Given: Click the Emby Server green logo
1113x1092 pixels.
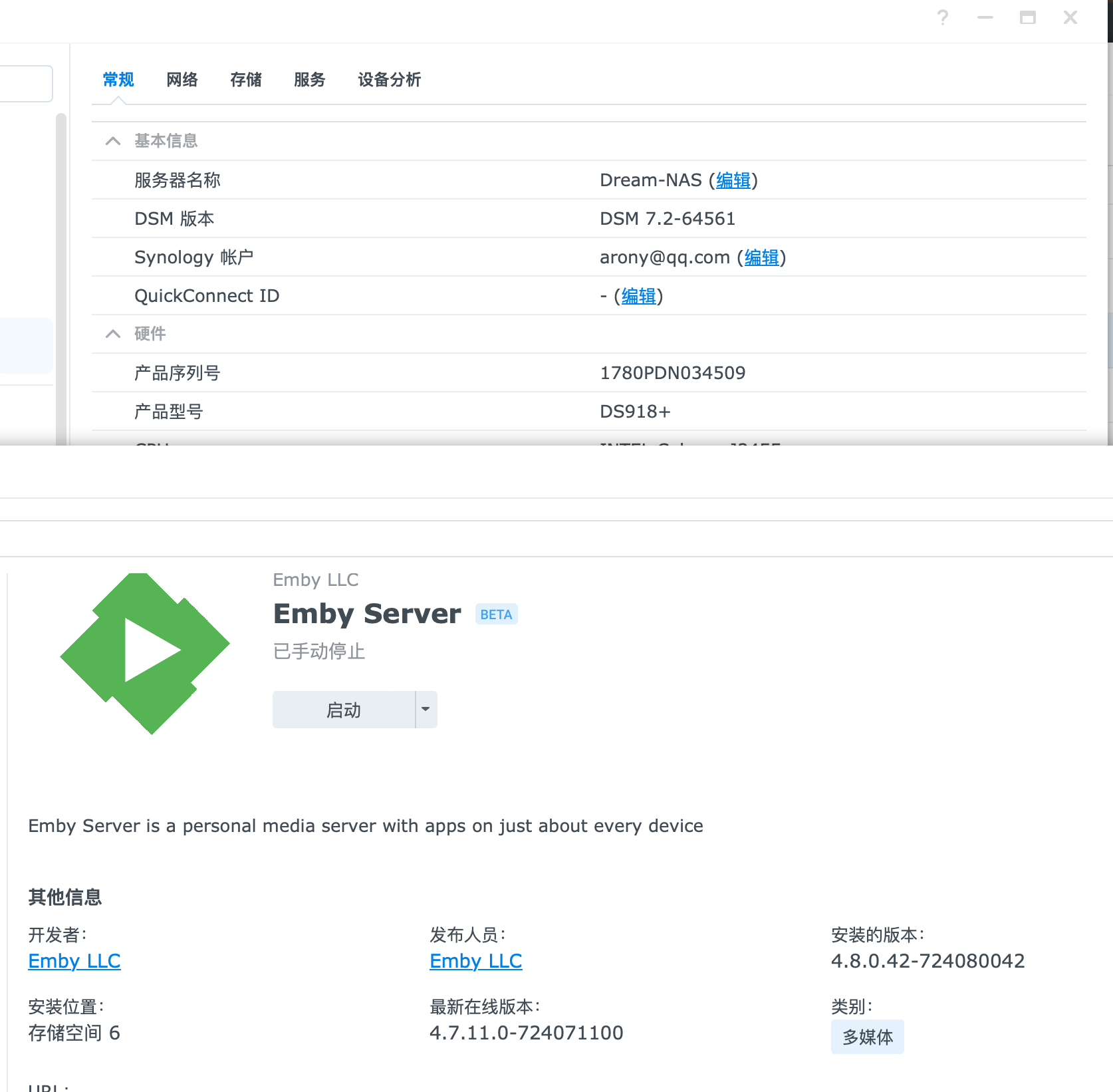Looking at the screenshot, I should (x=145, y=654).
